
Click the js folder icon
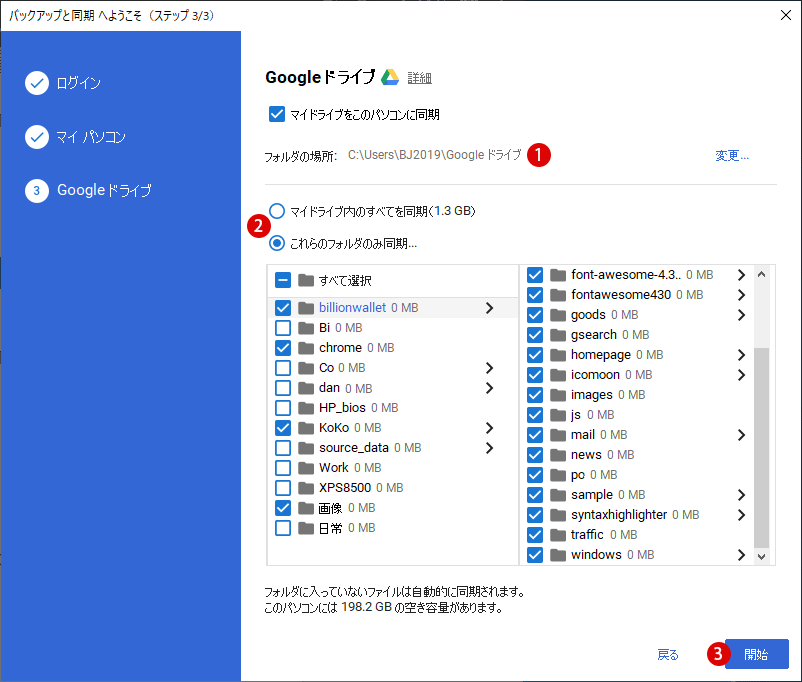558,415
